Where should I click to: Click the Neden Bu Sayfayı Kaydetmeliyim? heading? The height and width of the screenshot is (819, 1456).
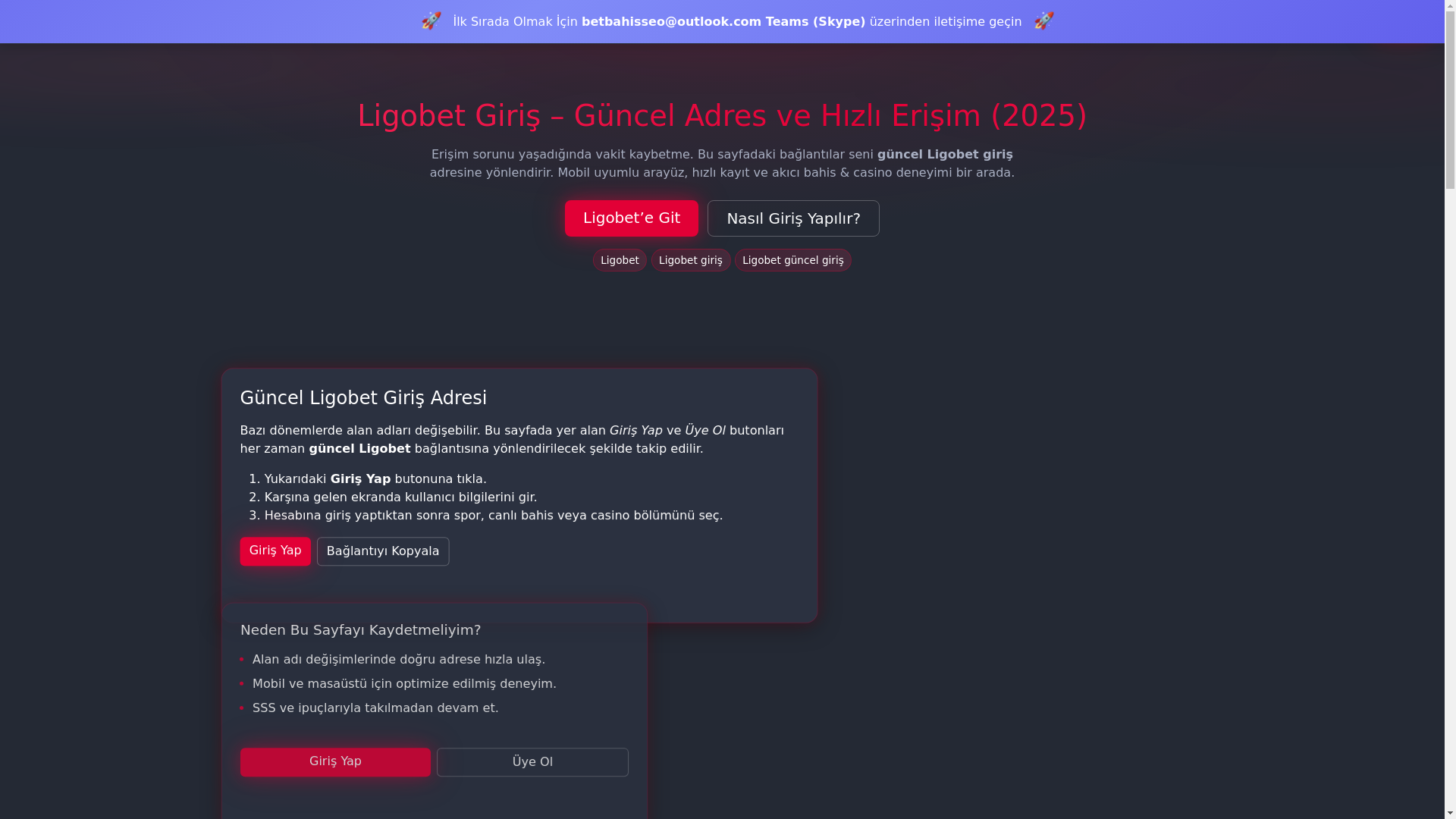point(360,630)
